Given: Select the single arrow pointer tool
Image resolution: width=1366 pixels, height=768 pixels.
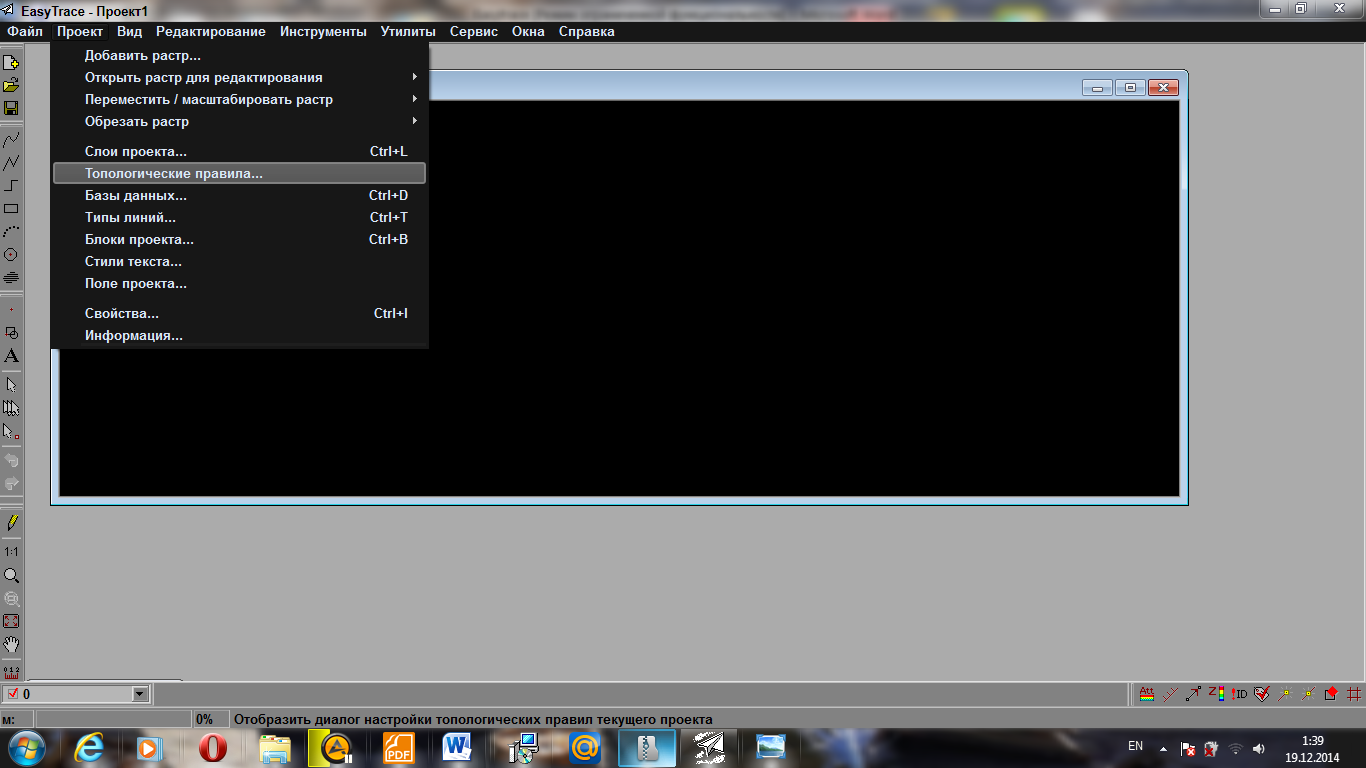Looking at the screenshot, I should click(11, 385).
